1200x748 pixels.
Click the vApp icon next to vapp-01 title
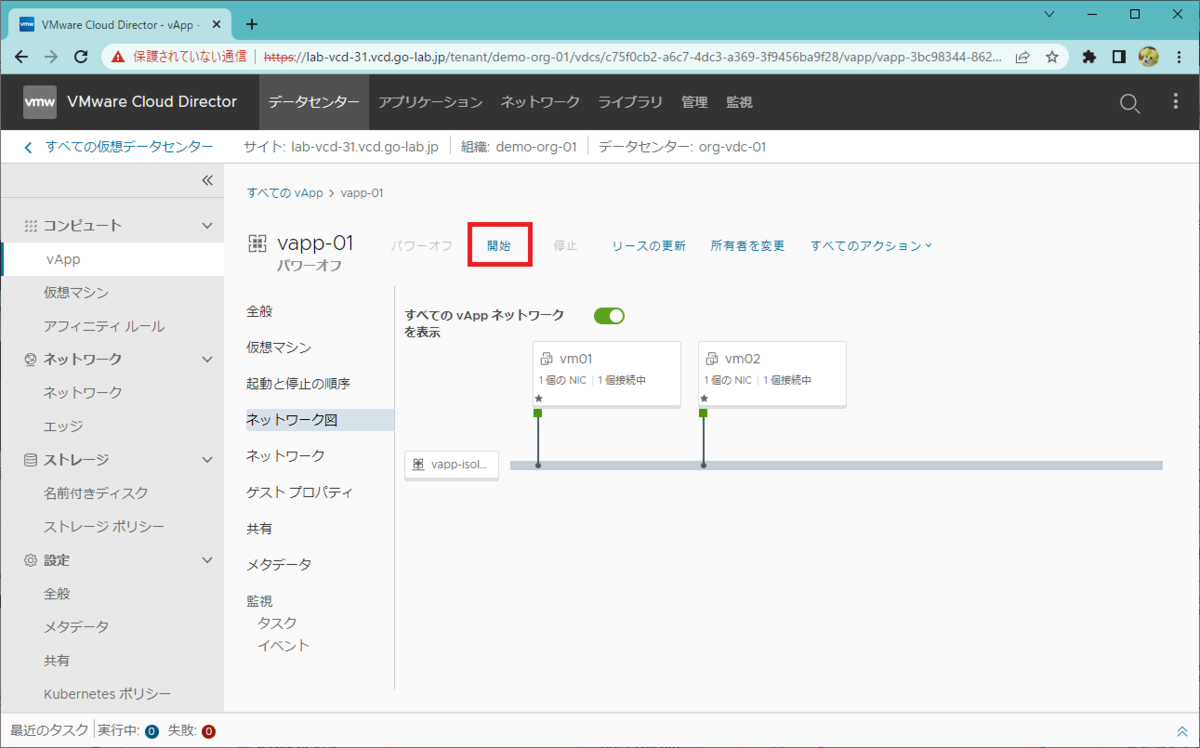[x=257, y=243]
